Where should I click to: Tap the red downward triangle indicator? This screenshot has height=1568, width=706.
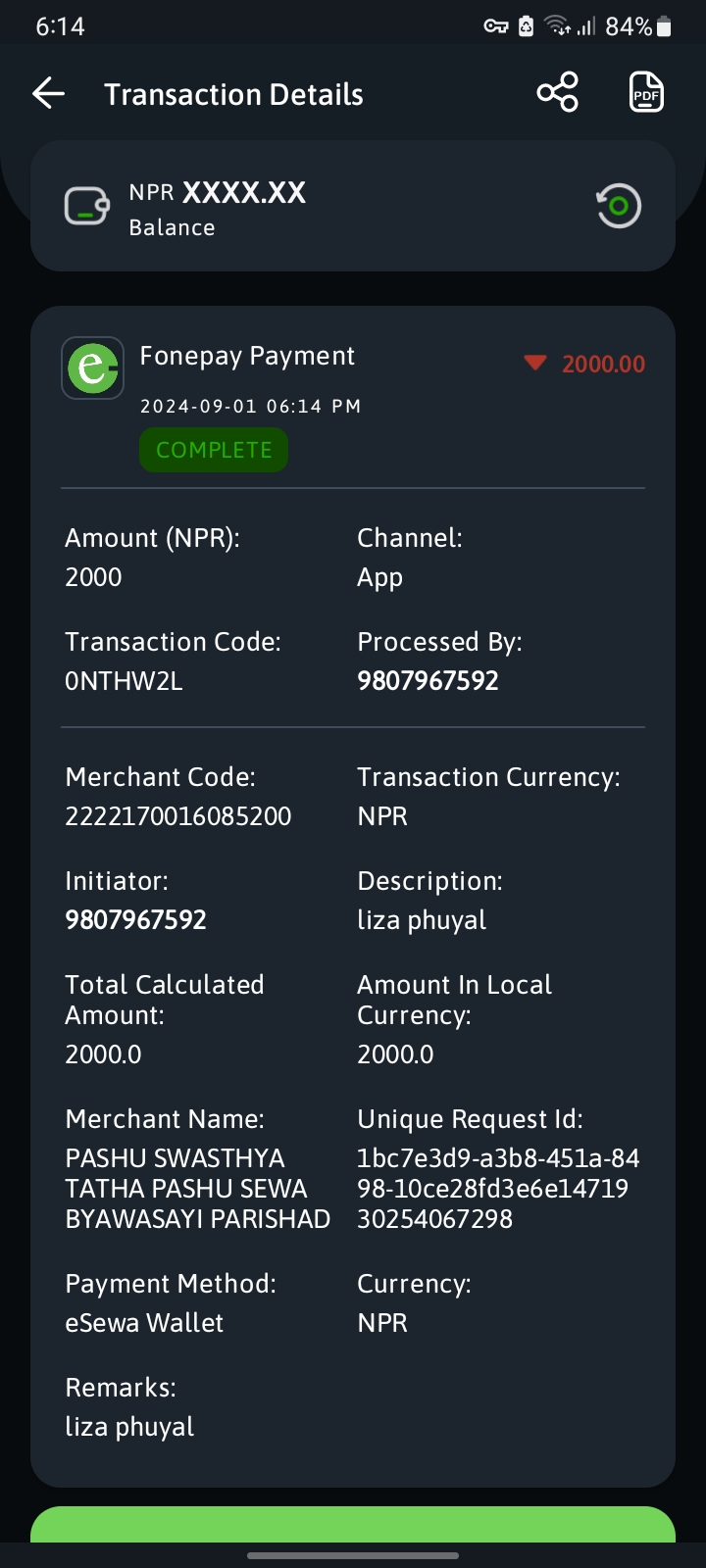[x=534, y=364]
